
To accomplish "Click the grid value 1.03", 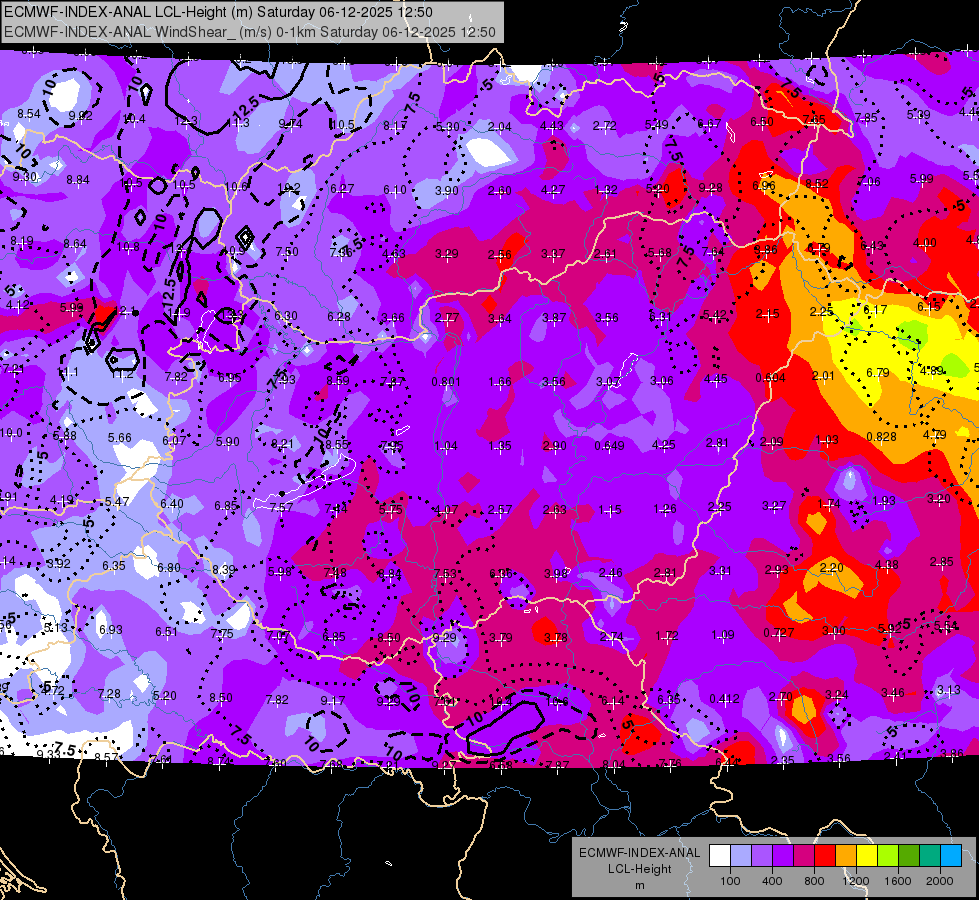I will coord(827,440).
